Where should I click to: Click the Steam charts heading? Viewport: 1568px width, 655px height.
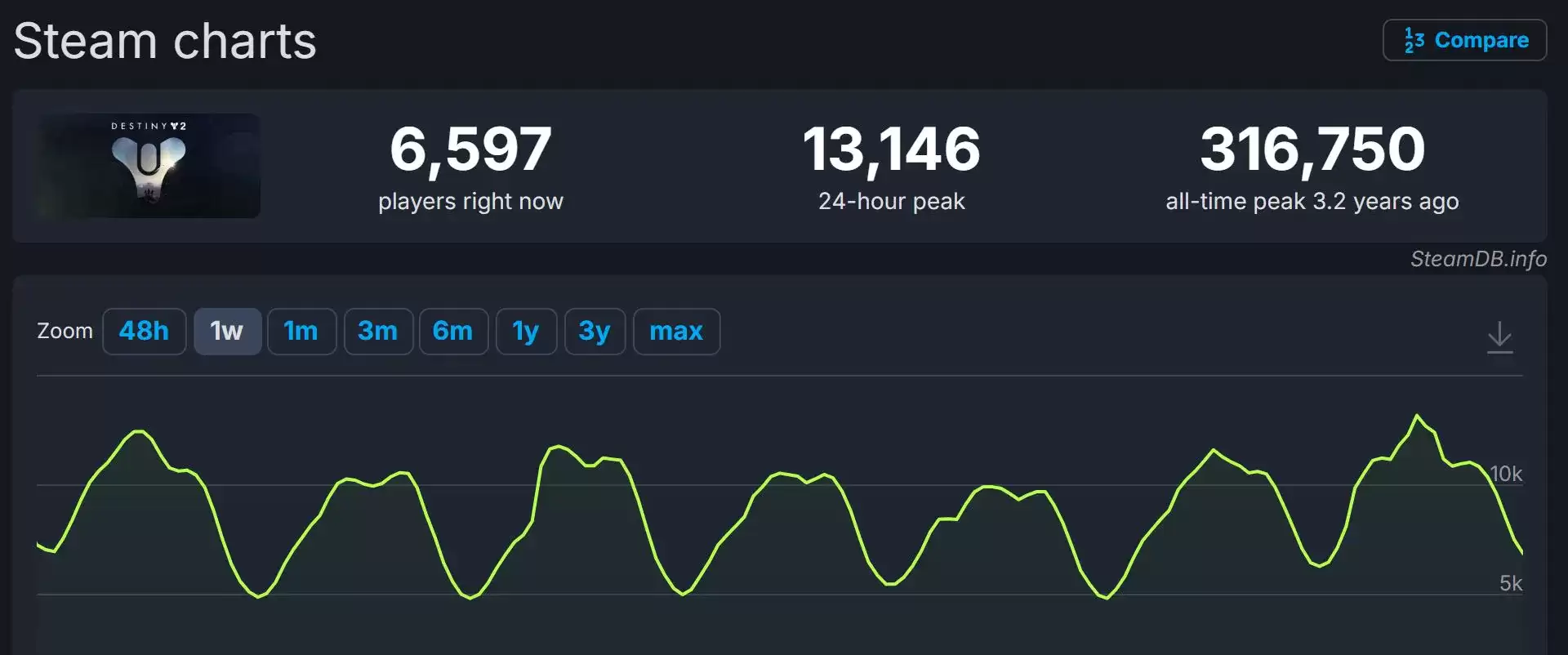click(x=165, y=41)
